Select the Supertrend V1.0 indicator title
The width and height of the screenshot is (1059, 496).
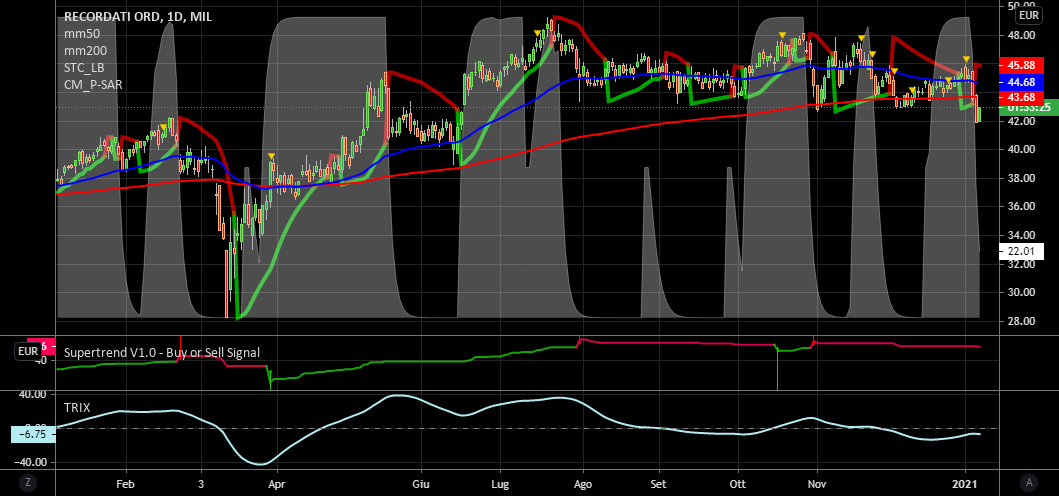[x=161, y=352]
